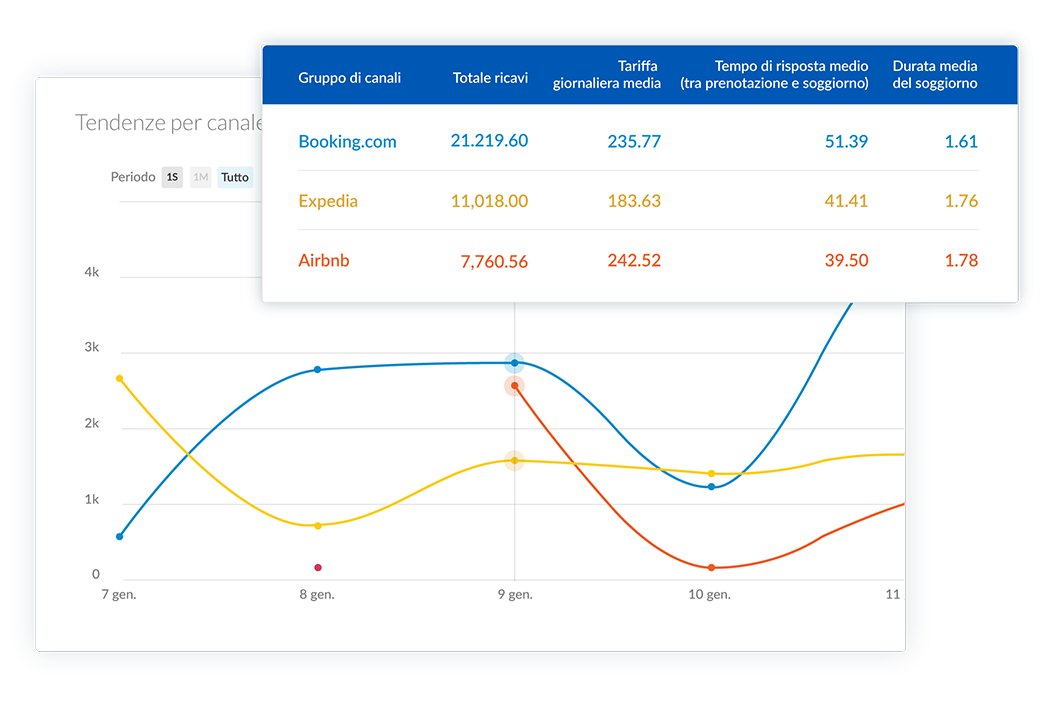Click red-orange data point on 10 gen.

click(x=712, y=567)
